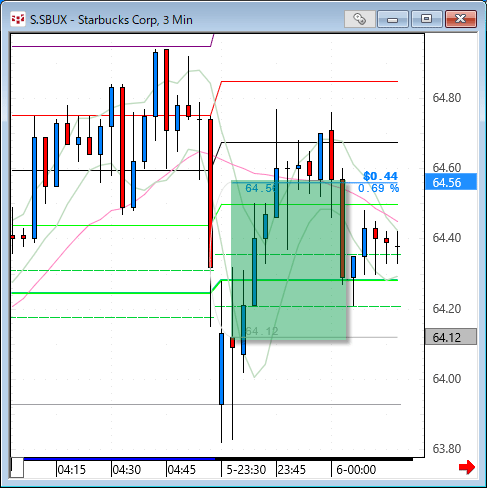The height and width of the screenshot is (488, 487).
Task: Click the 04:30 time axis label
Action: [x=126, y=470]
